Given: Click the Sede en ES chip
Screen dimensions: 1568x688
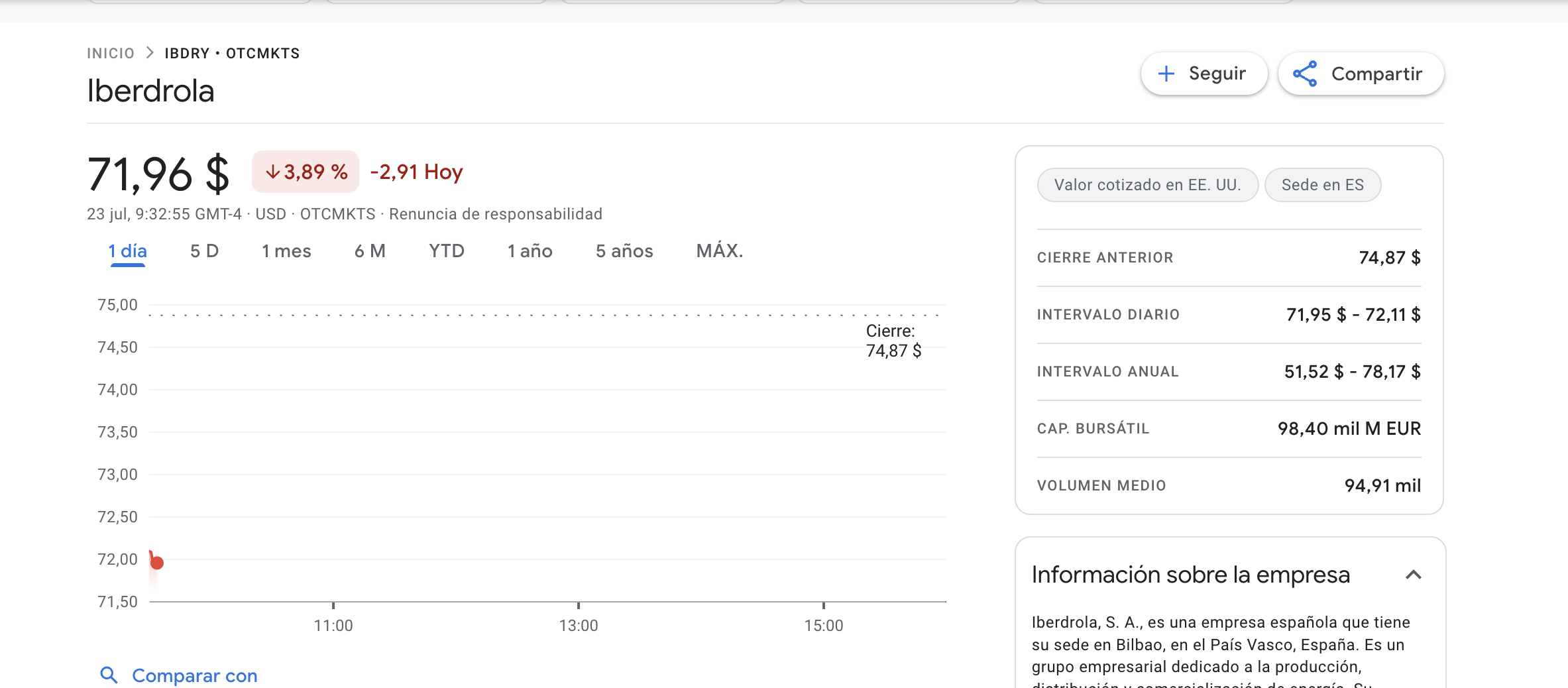Looking at the screenshot, I should (x=1322, y=185).
